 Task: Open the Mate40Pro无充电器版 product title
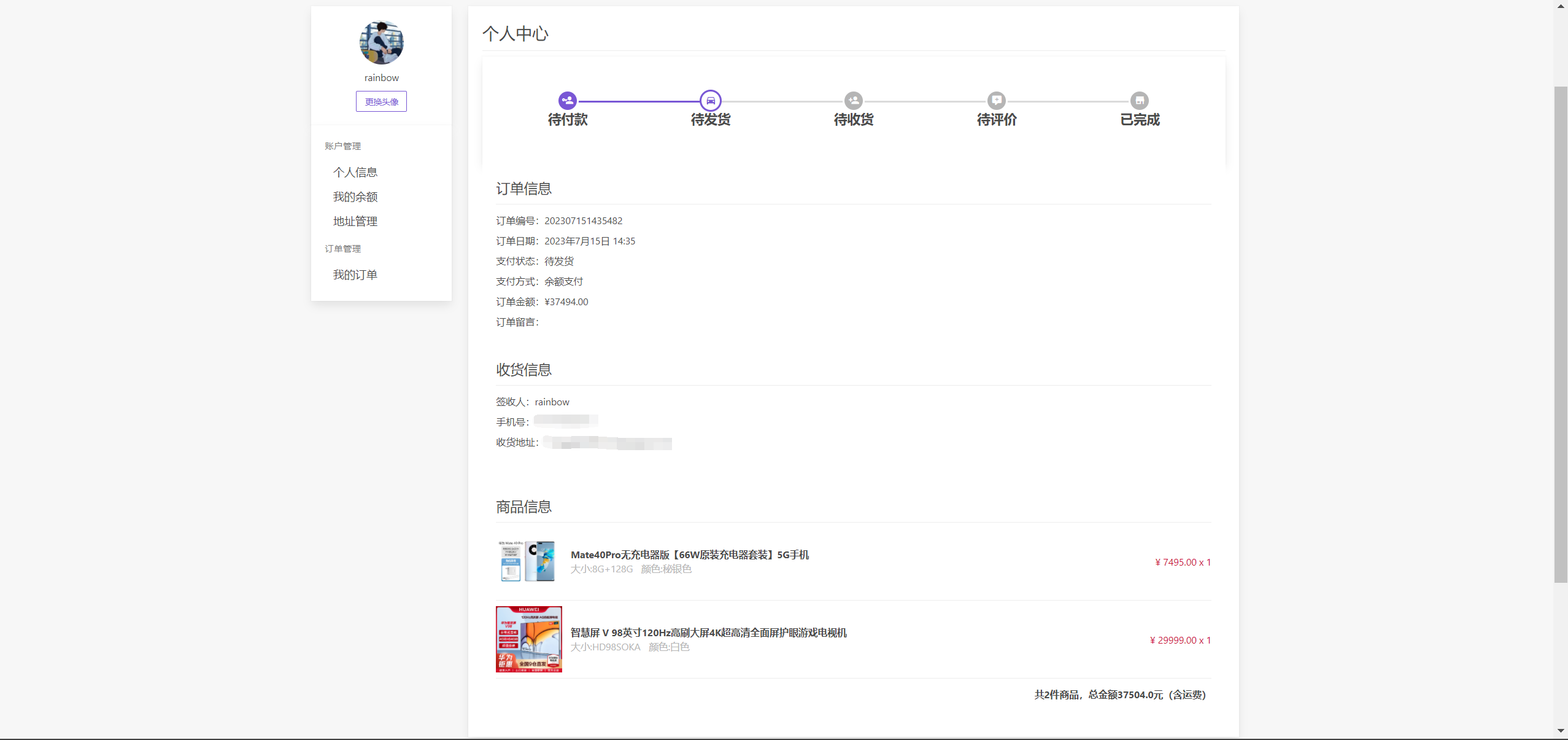689,555
